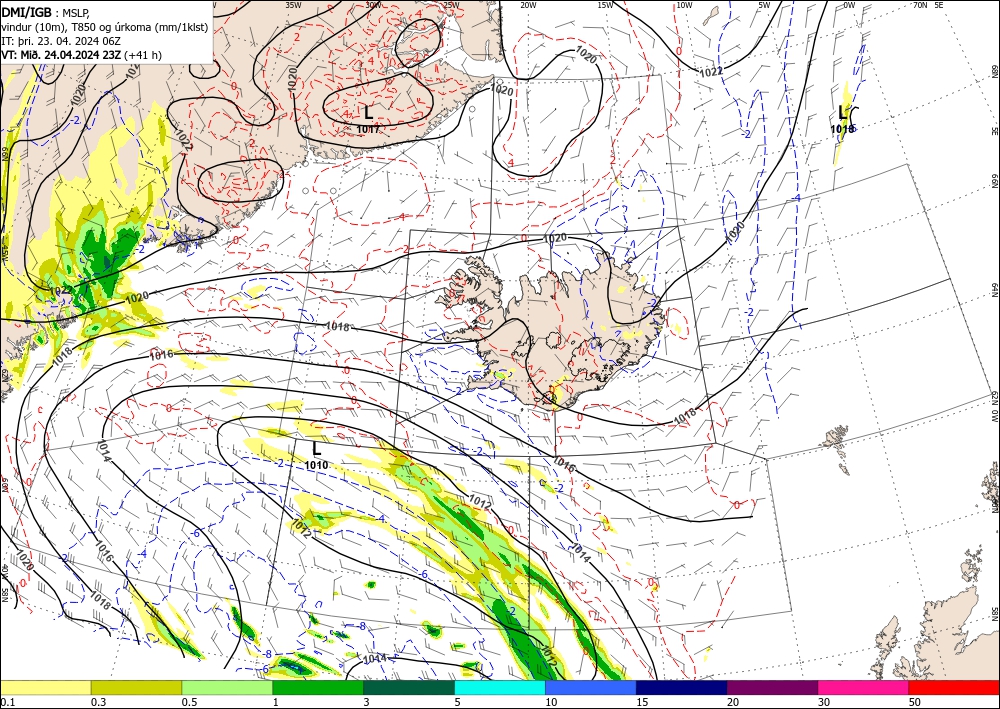Choose the navy 15–20 mm legend swatch
The width and height of the screenshot is (1000, 709).
[682, 687]
